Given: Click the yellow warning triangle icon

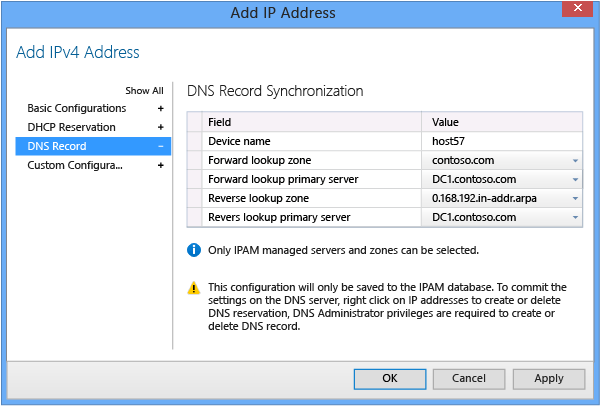Looking at the screenshot, I should click(194, 287).
